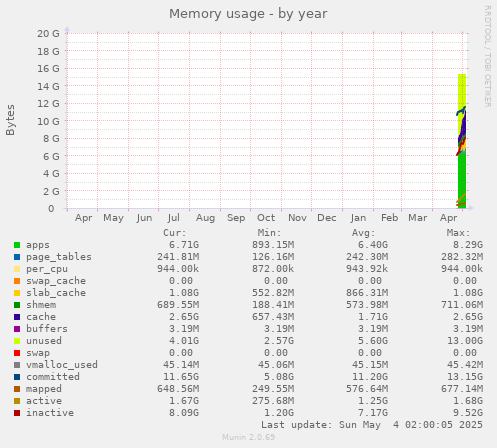Click the apps green legend swatch
The image size is (497, 448).
[17, 245]
